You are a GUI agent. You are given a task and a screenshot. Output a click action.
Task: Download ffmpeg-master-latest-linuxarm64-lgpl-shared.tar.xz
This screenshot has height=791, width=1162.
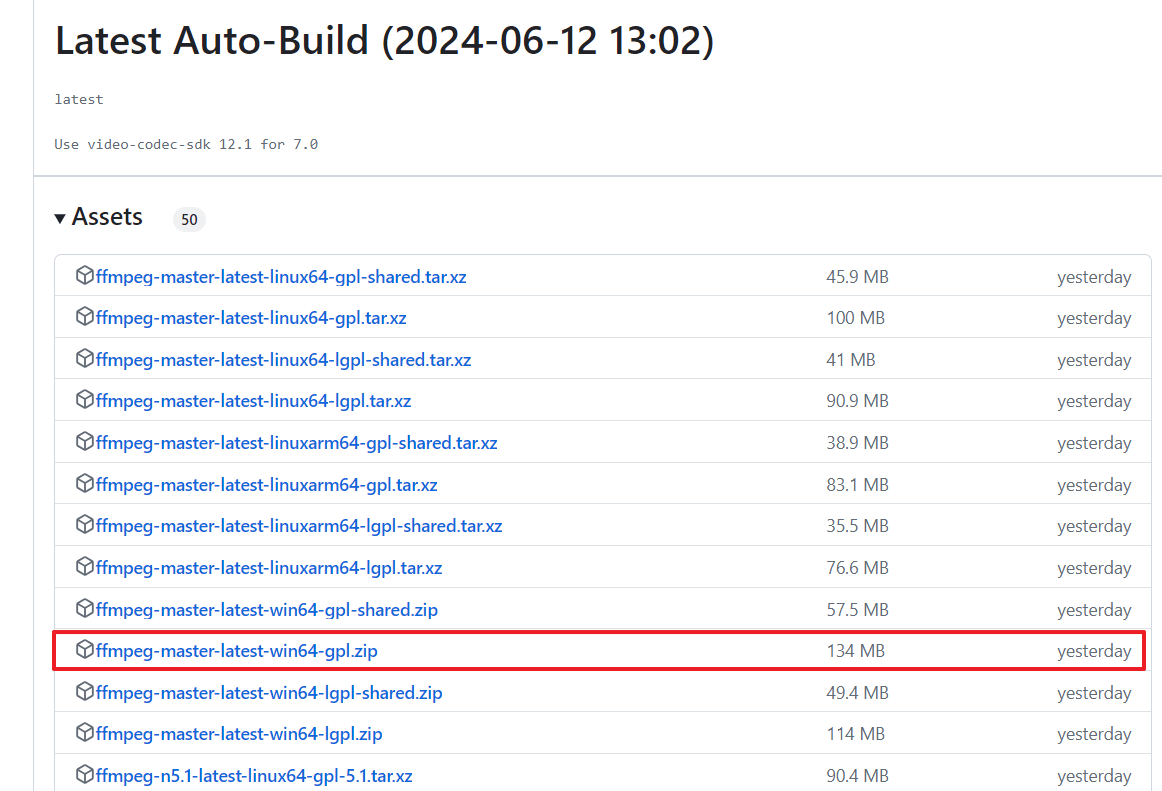click(299, 526)
